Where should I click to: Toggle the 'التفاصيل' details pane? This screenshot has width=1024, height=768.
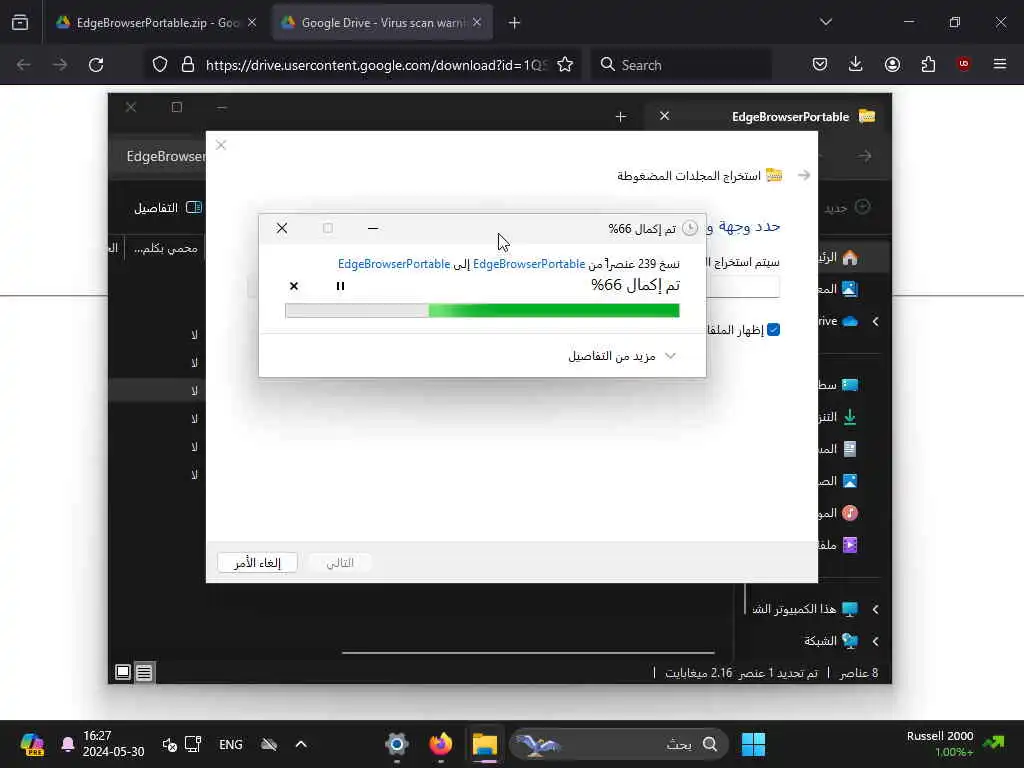pos(168,208)
